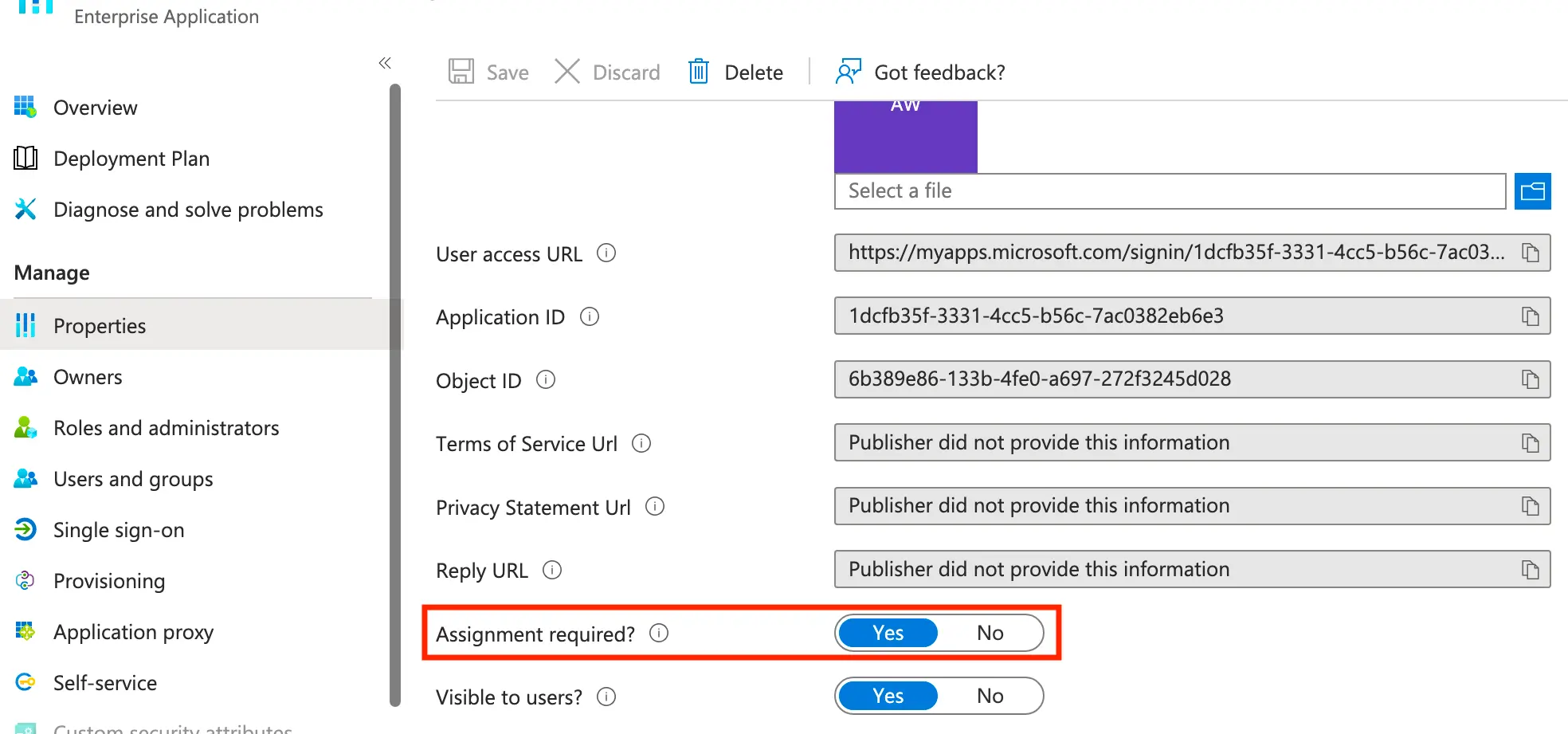Viewport: 1568px width, 734px height.
Task: Set Visible to users to No
Action: click(x=990, y=696)
